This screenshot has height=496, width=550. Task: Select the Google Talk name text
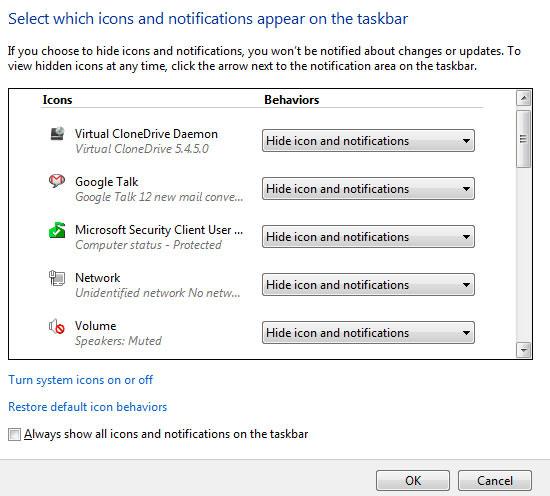click(x=107, y=182)
